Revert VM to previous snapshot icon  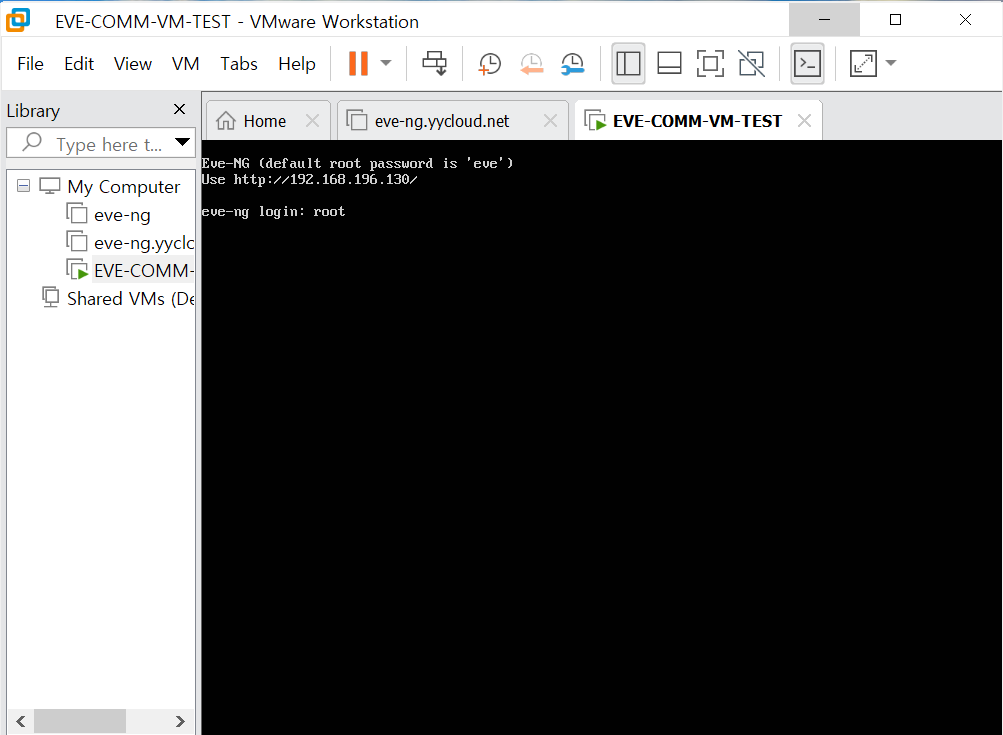pyautogui.click(x=531, y=63)
